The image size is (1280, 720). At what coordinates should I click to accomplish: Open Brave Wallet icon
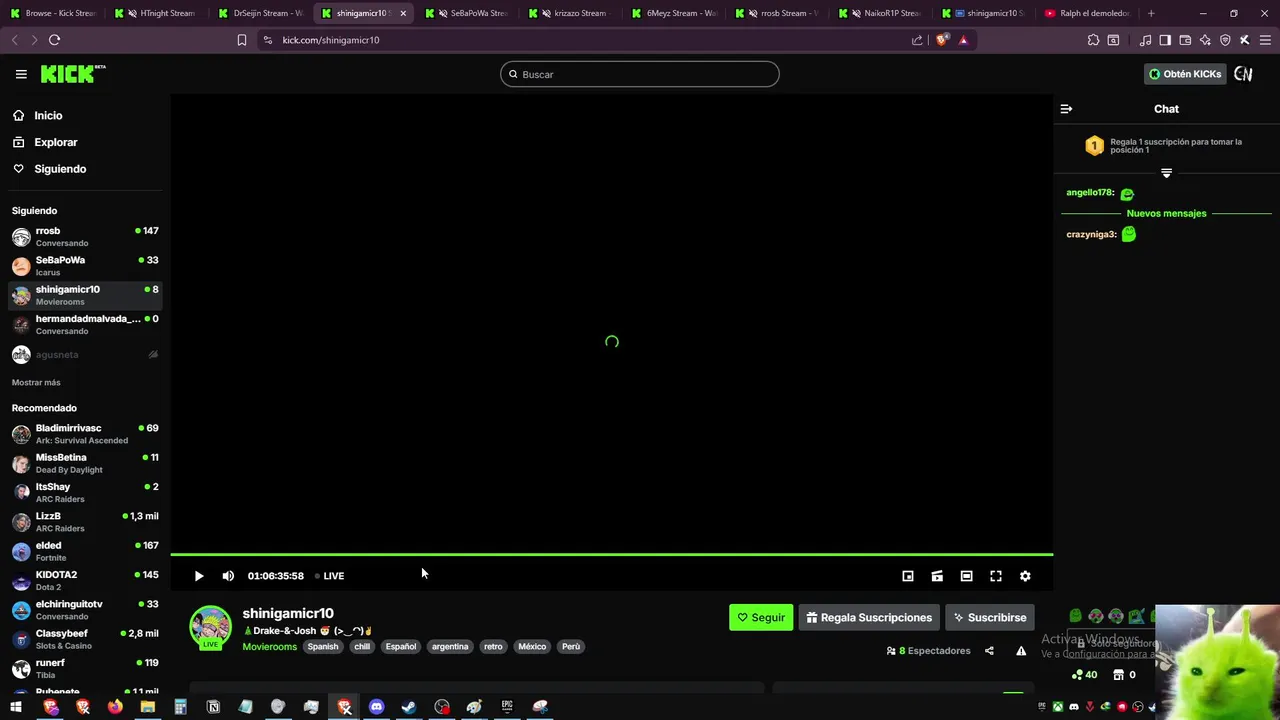(1185, 40)
